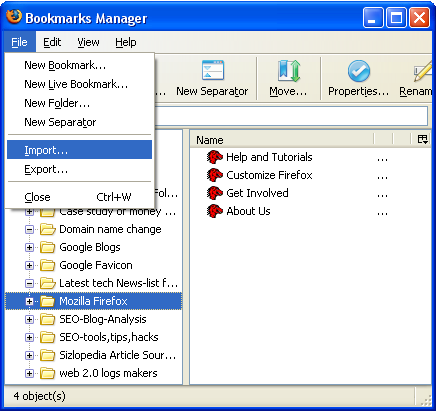436x412 pixels.
Task: Click the File menu title
Action: 19,42
